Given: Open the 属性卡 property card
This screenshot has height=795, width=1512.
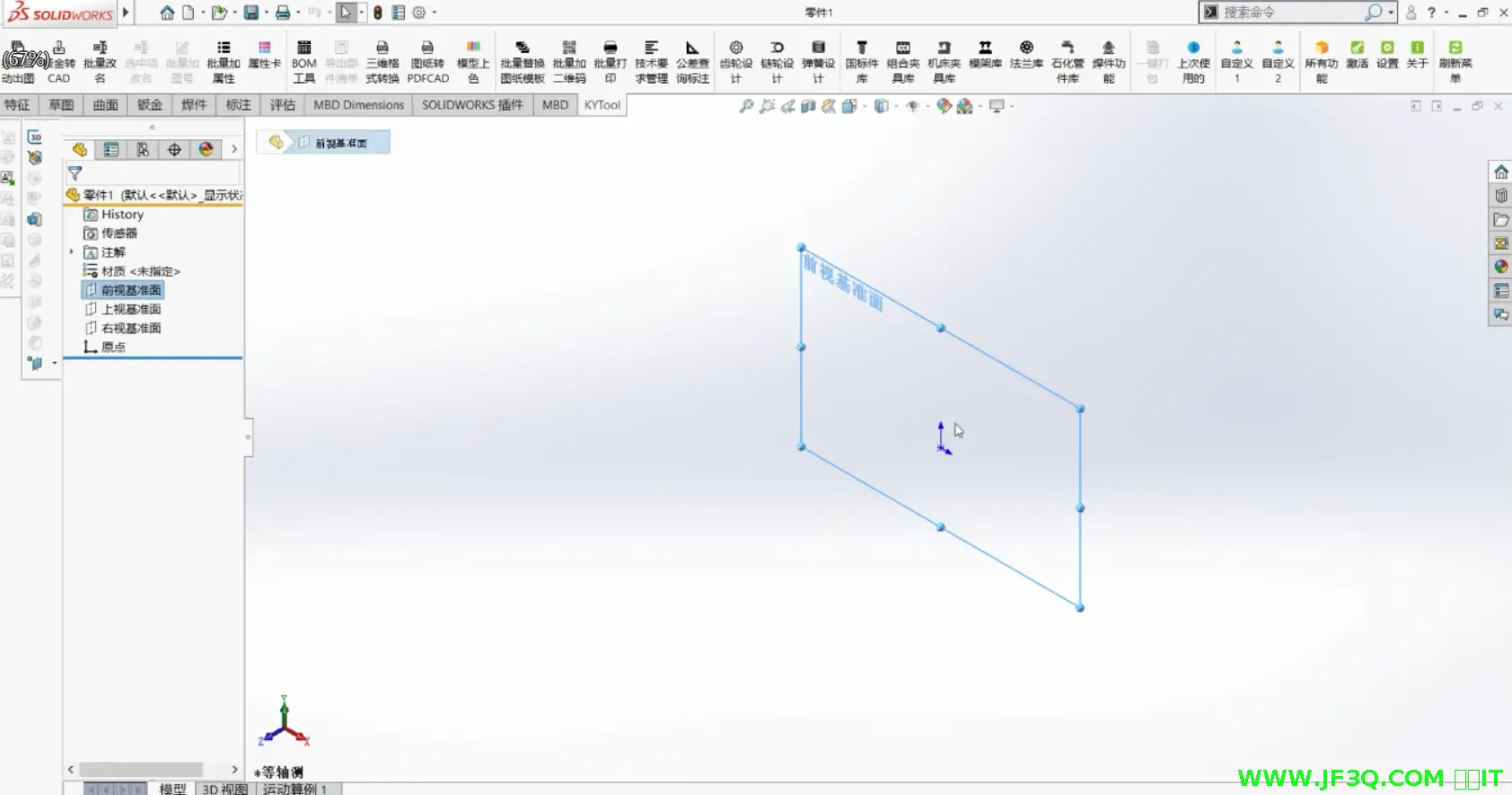Looking at the screenshot, I should tap(264, 55).
